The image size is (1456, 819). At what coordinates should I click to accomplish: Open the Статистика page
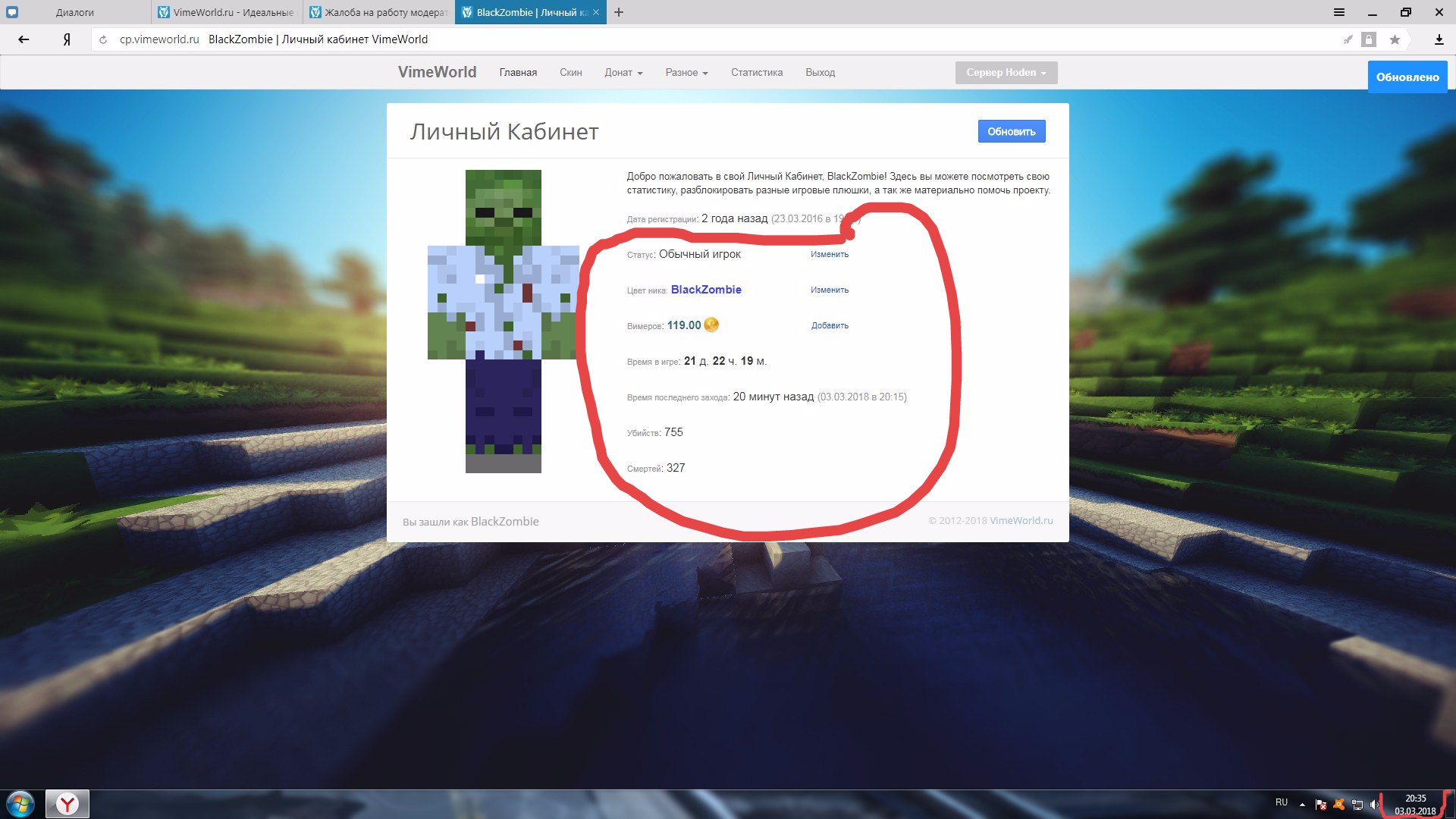pyautogui.click(x=757, y=73)
